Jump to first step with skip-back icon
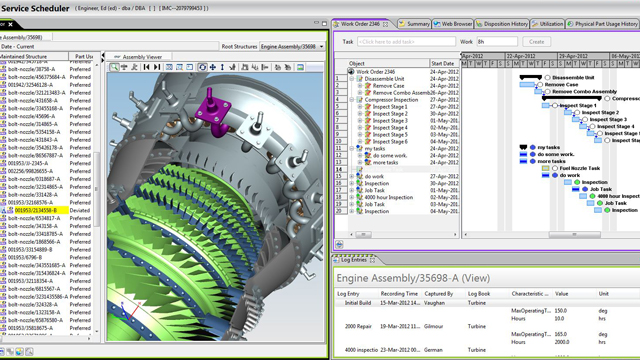 (x=147, y=67)
